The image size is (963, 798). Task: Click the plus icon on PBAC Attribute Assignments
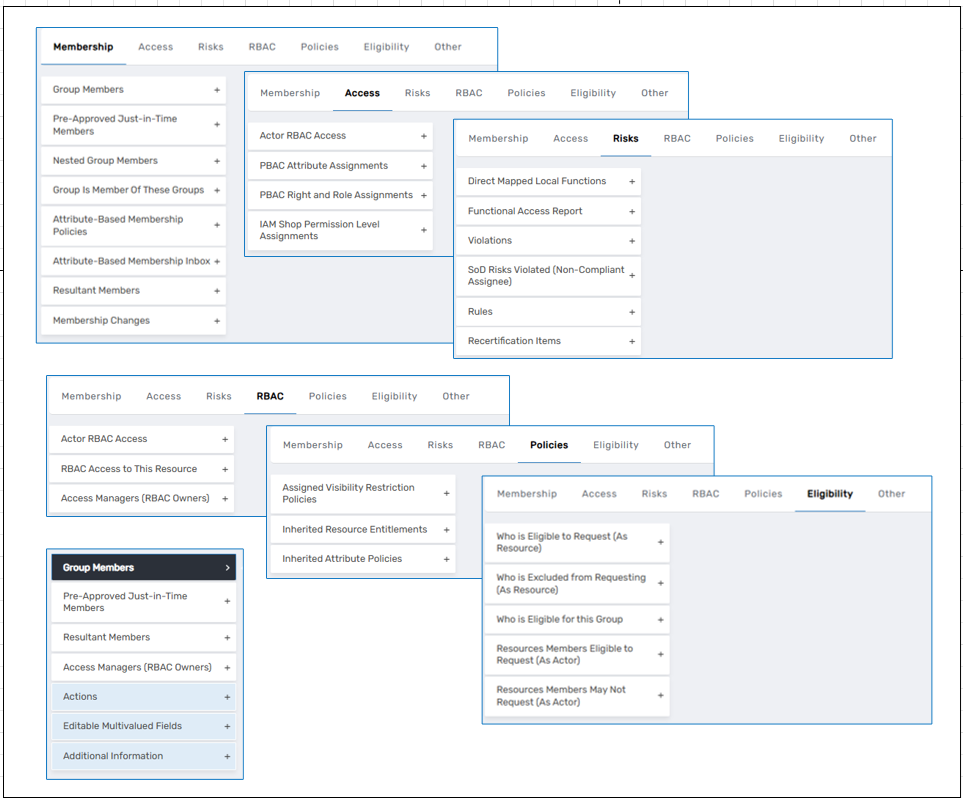[424, 166]
